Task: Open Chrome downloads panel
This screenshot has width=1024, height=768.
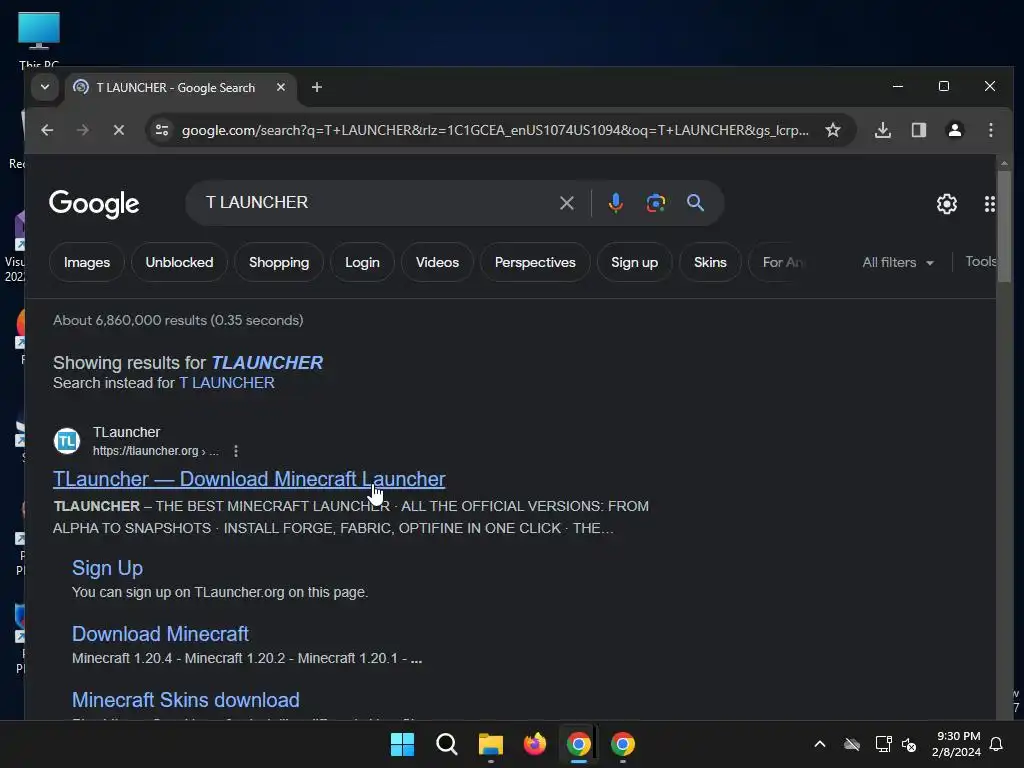Action: [882, 130]
